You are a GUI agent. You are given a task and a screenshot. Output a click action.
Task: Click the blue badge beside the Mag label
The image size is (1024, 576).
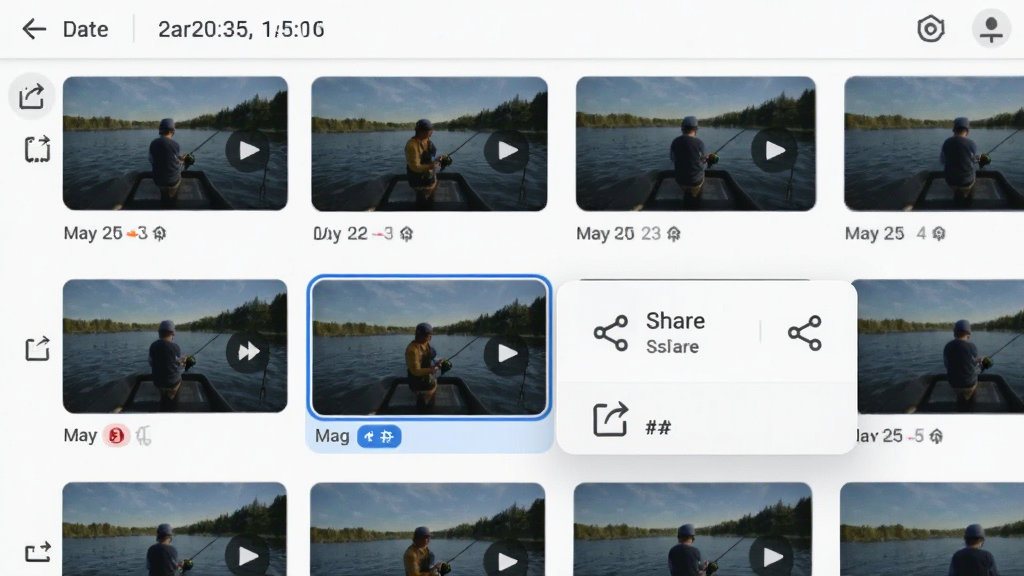pyautogui.click(x=379, y=436)
